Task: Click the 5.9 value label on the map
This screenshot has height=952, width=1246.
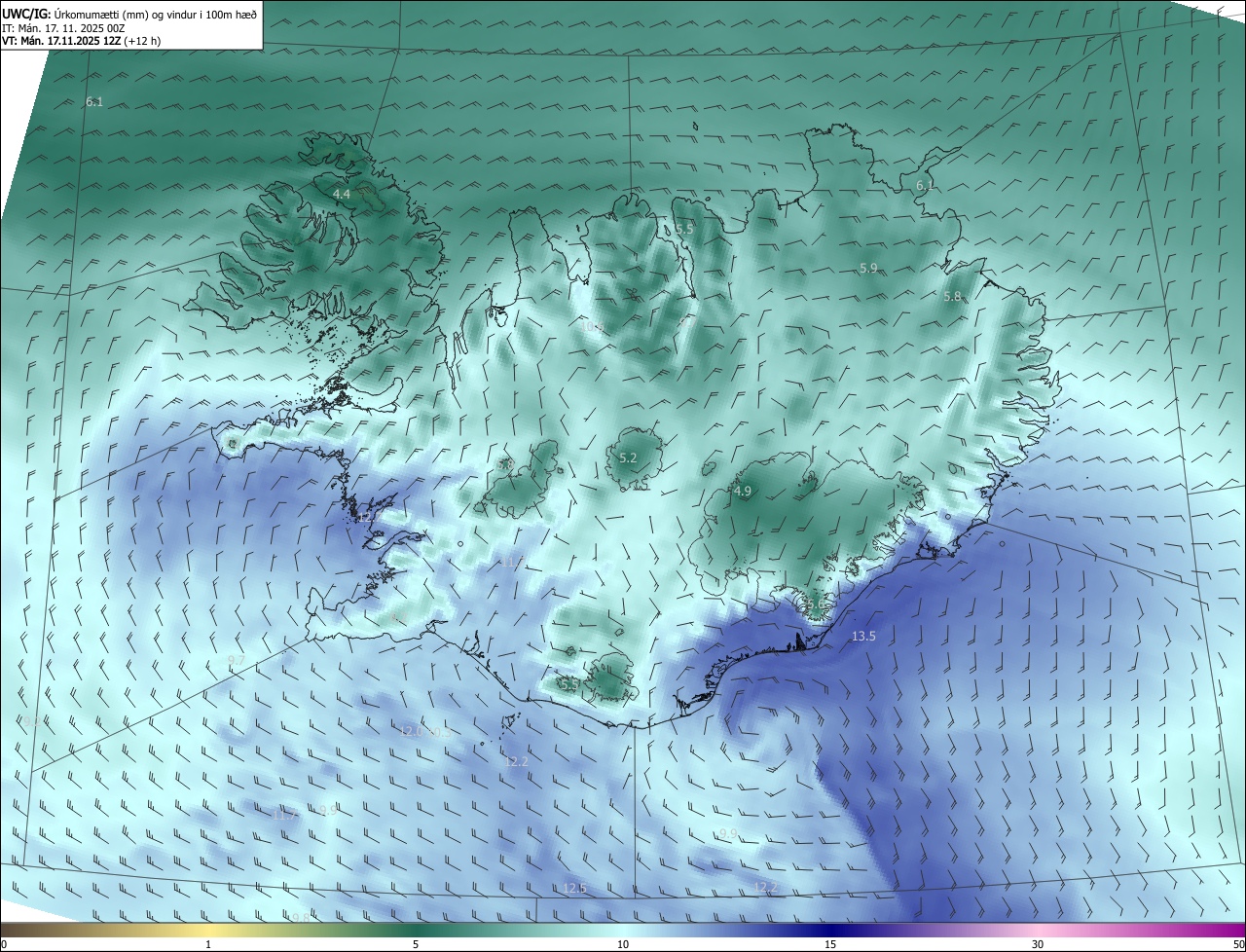Action: (868, 268)
